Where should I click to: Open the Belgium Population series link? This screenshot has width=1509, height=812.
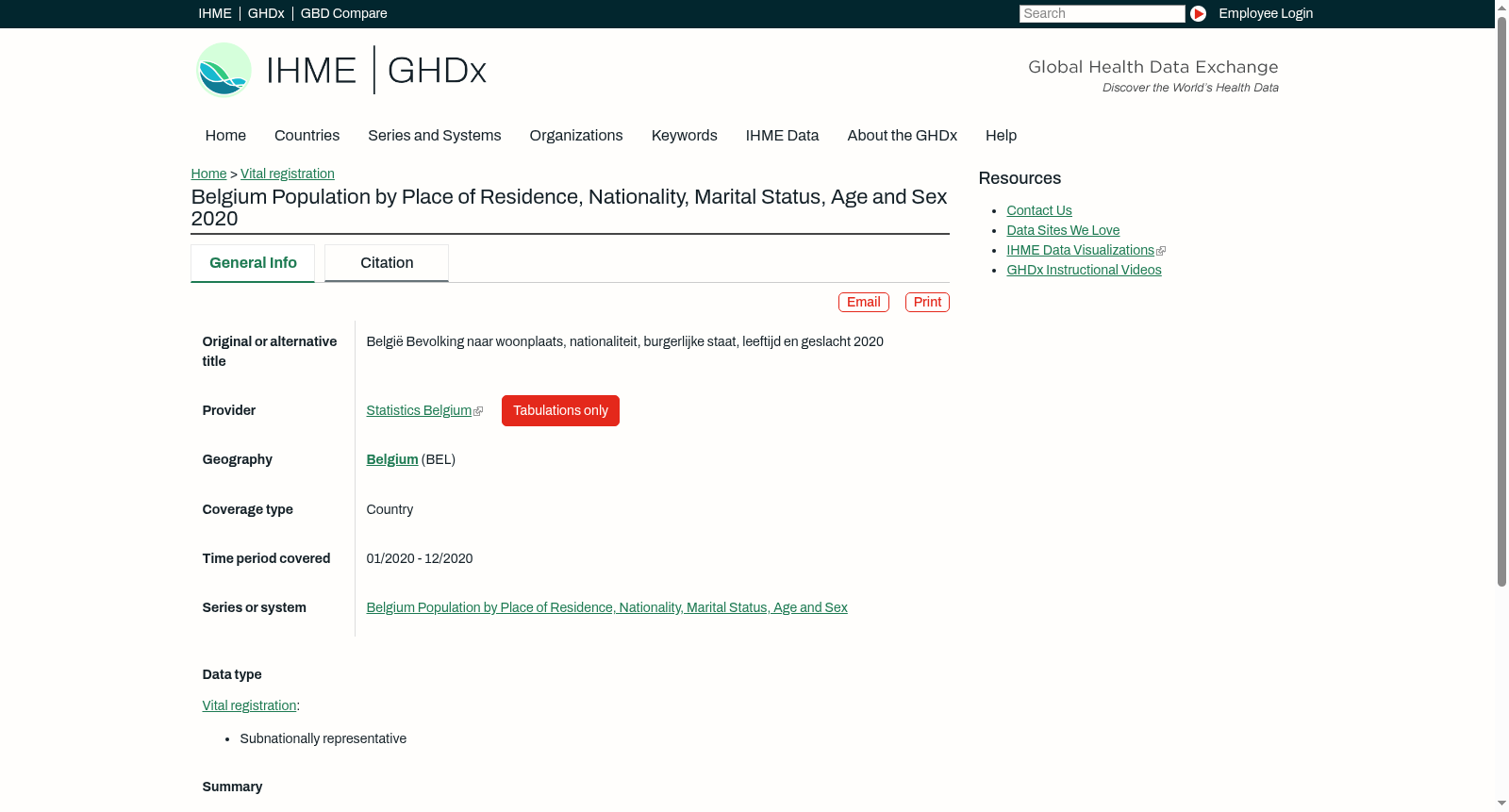pos(607,607)
